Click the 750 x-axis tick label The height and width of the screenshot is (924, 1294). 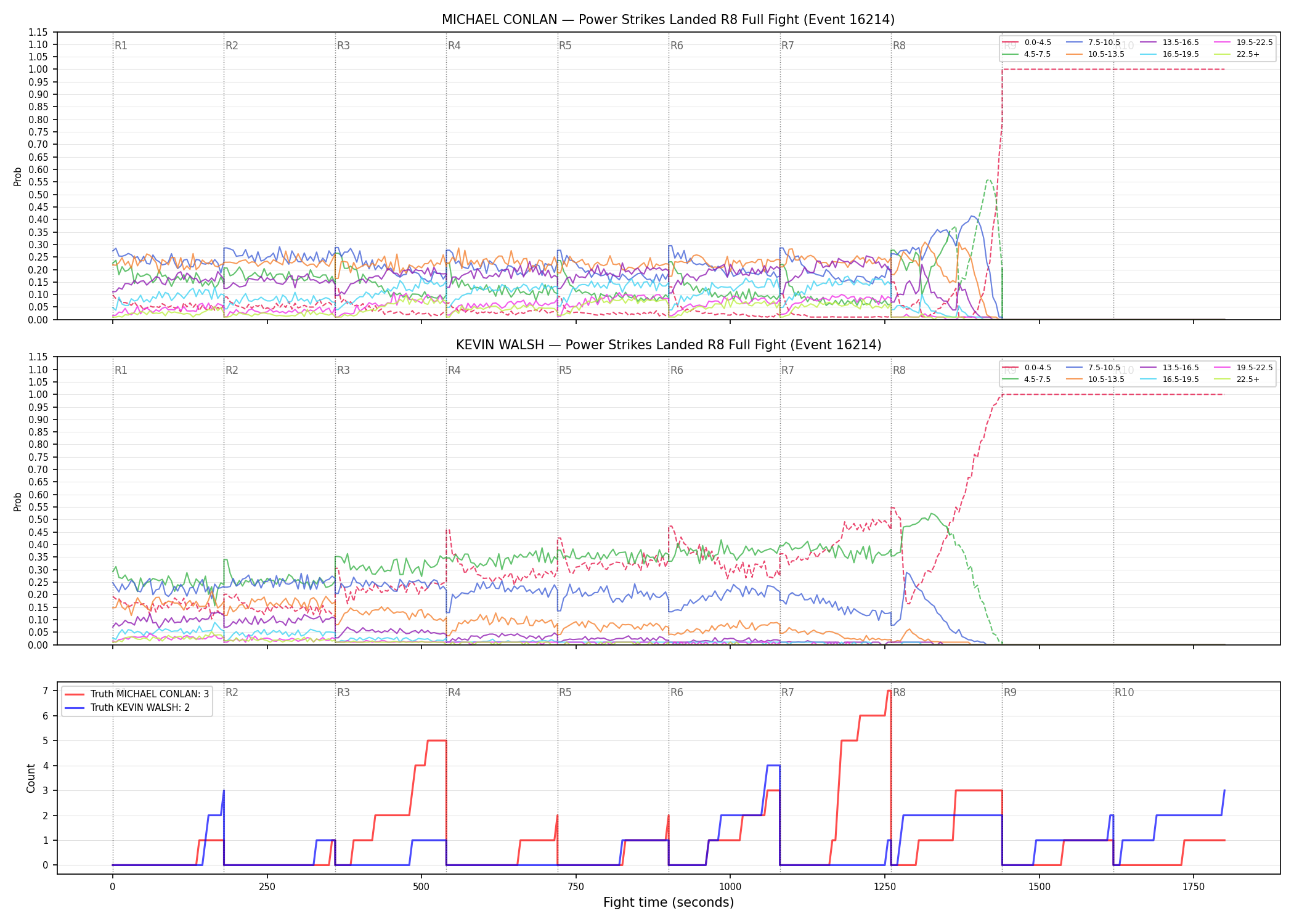576,887
